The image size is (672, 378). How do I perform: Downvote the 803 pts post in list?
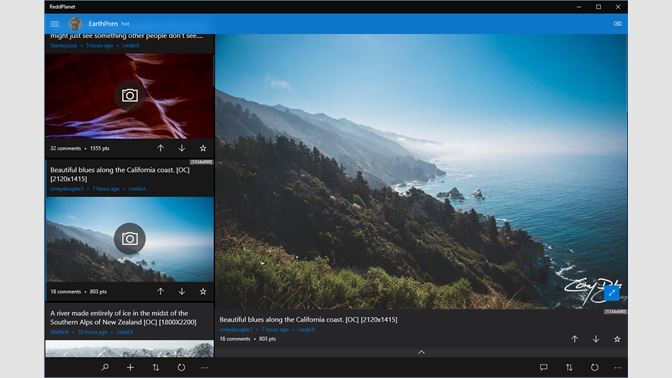pyautogui.click(x=182, y=291)
